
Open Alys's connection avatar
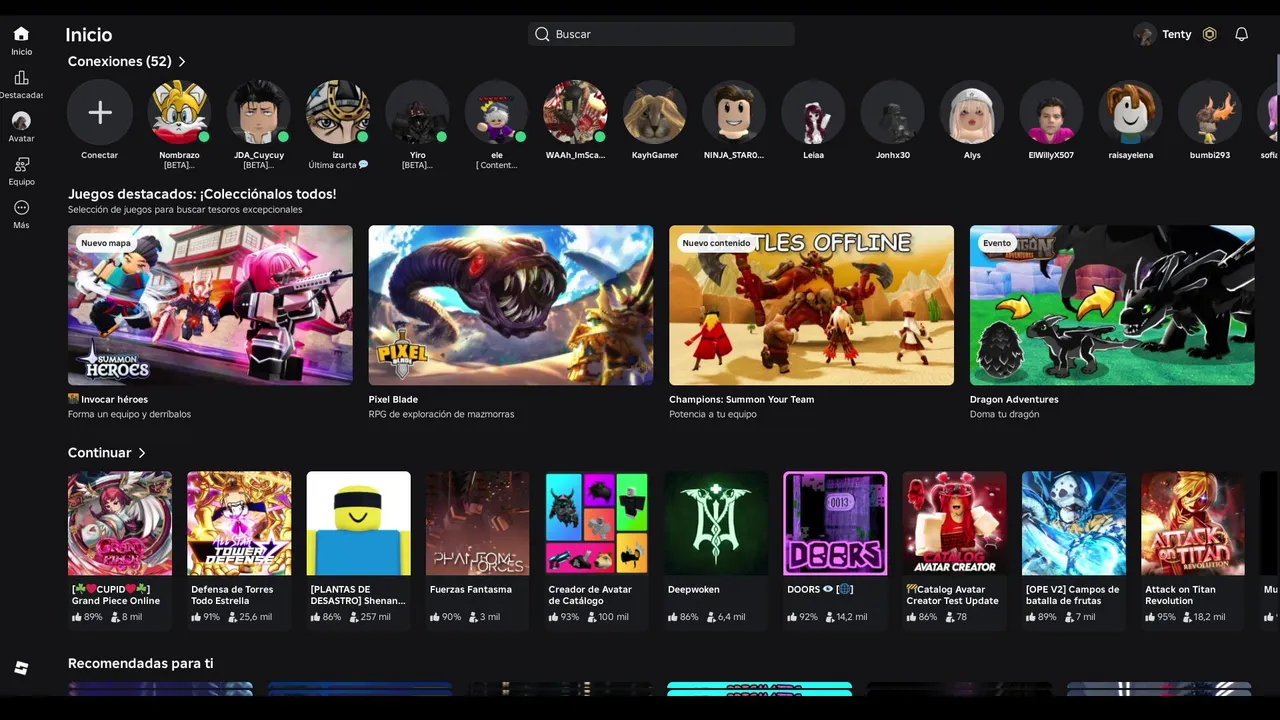(x=972, y=112)
